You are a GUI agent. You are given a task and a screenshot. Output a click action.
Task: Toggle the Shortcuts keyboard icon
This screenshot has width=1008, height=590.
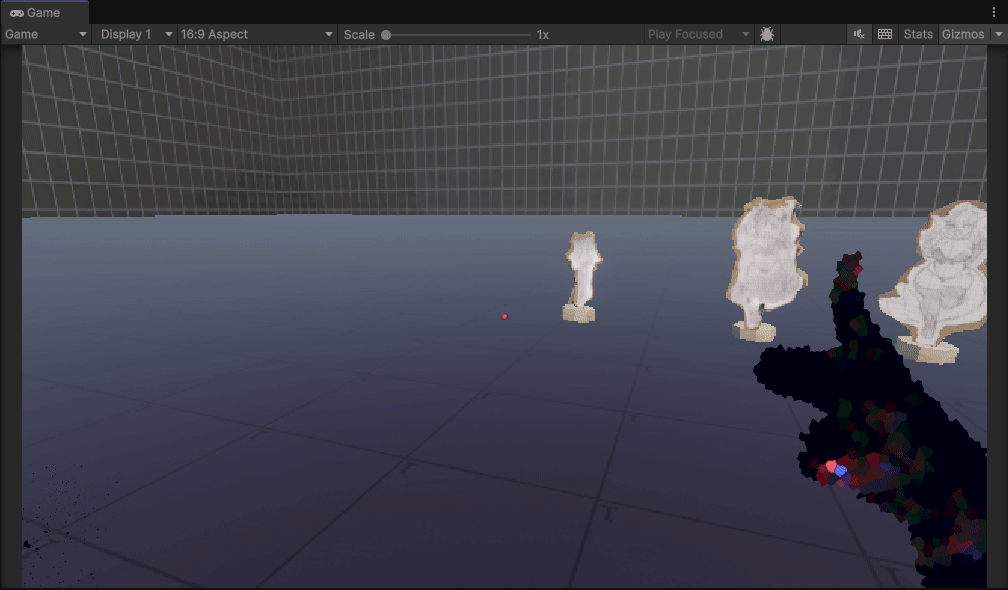tap(885, 34)
